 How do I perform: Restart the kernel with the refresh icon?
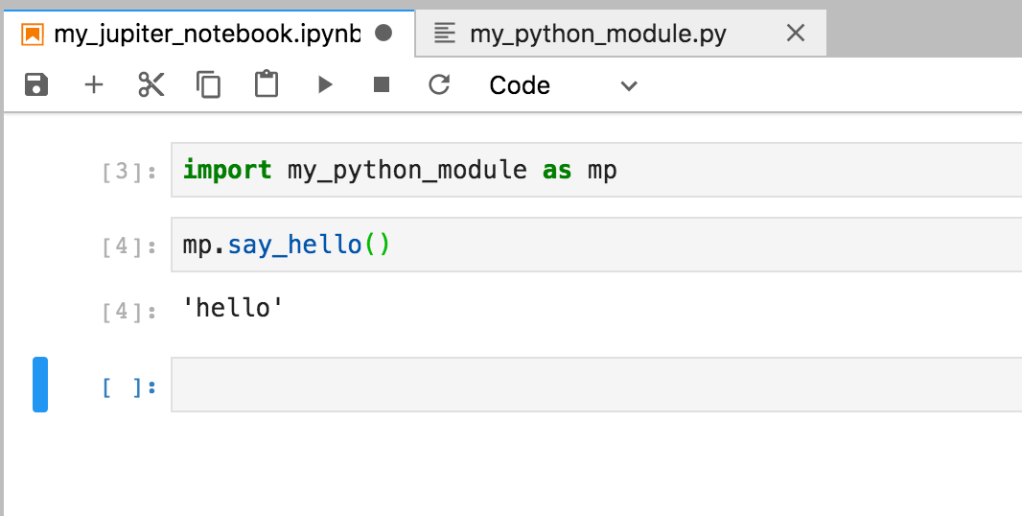coord(439,85)
